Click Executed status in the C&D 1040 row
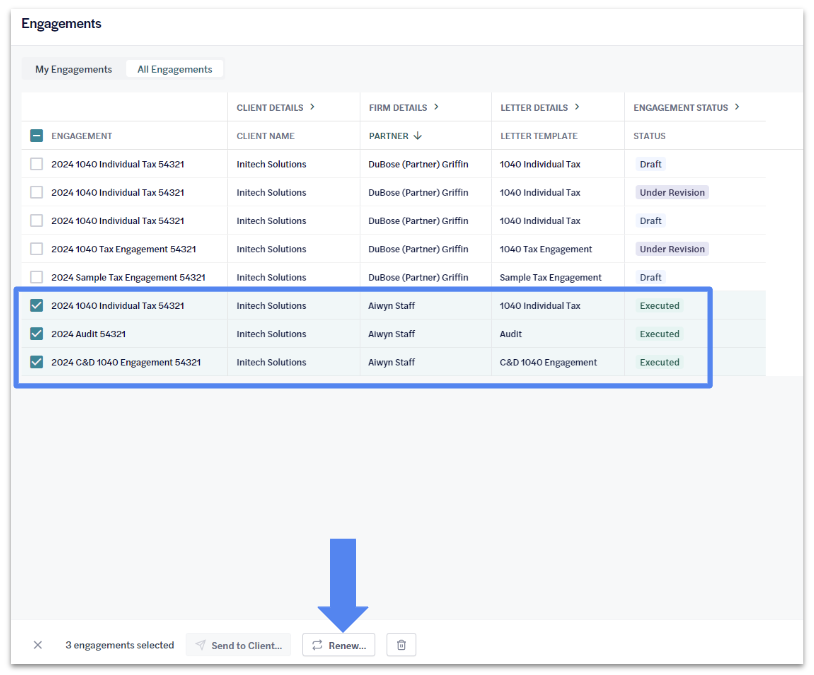814x675 pixels. click(x=659, y=362)
